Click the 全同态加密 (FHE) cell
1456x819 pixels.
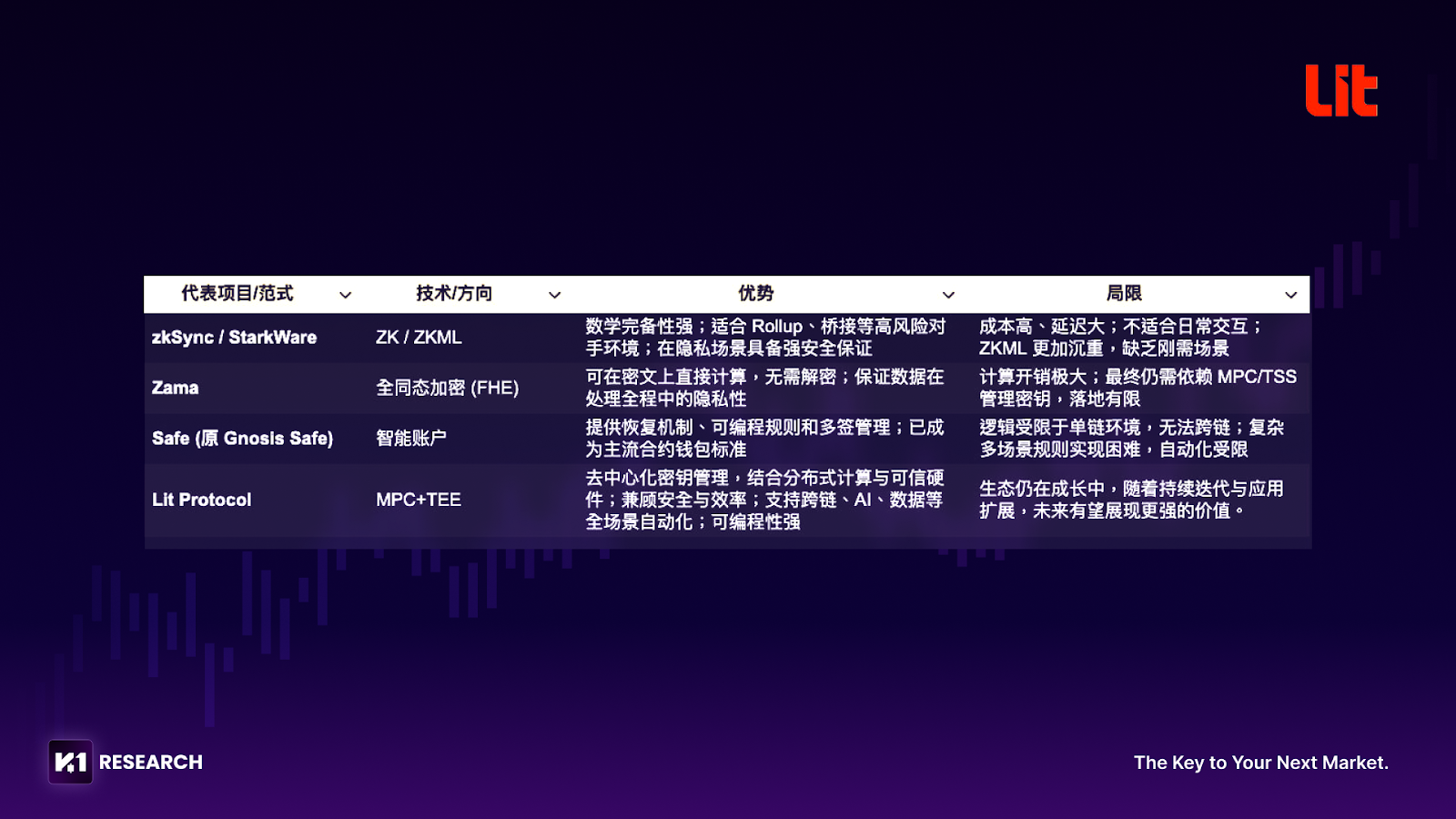pyautogui.click(x=447, y=388)
